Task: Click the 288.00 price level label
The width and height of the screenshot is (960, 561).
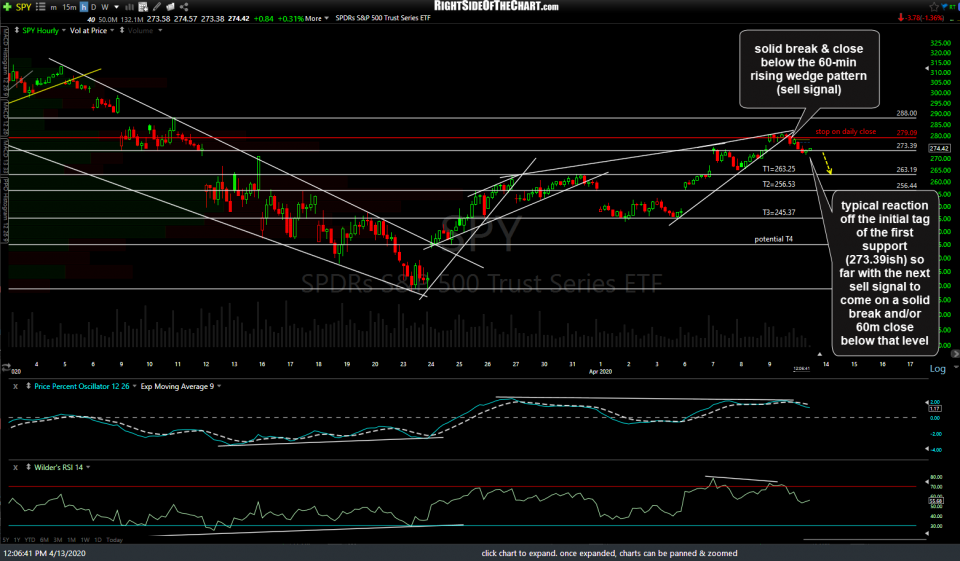Action: [907, 113]
